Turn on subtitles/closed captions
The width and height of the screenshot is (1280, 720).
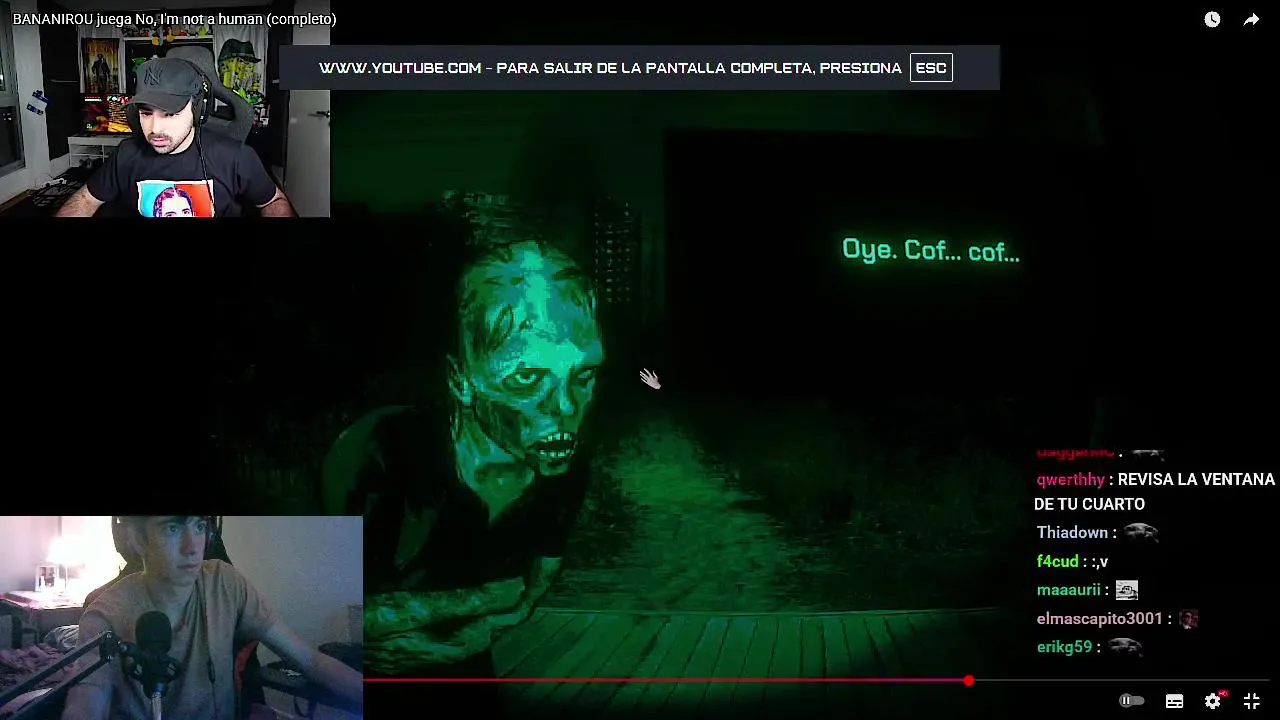(1174, 701)
